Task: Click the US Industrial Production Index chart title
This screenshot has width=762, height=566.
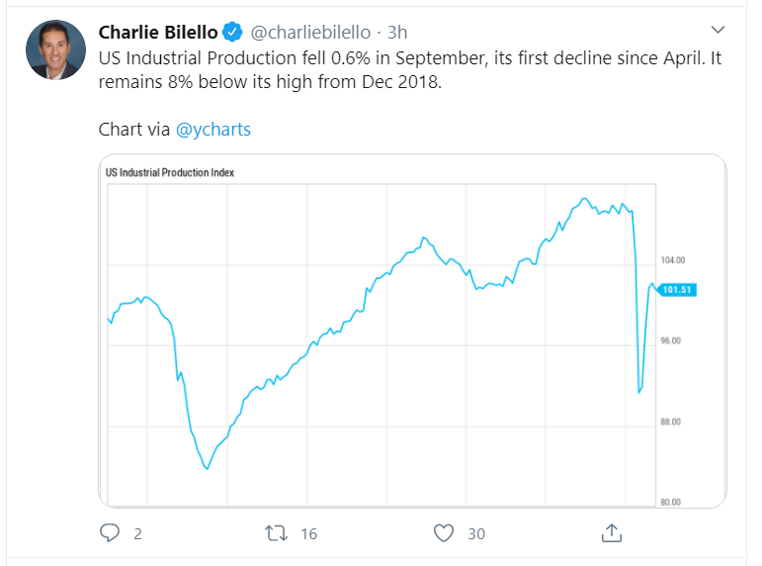Action: 169,172
